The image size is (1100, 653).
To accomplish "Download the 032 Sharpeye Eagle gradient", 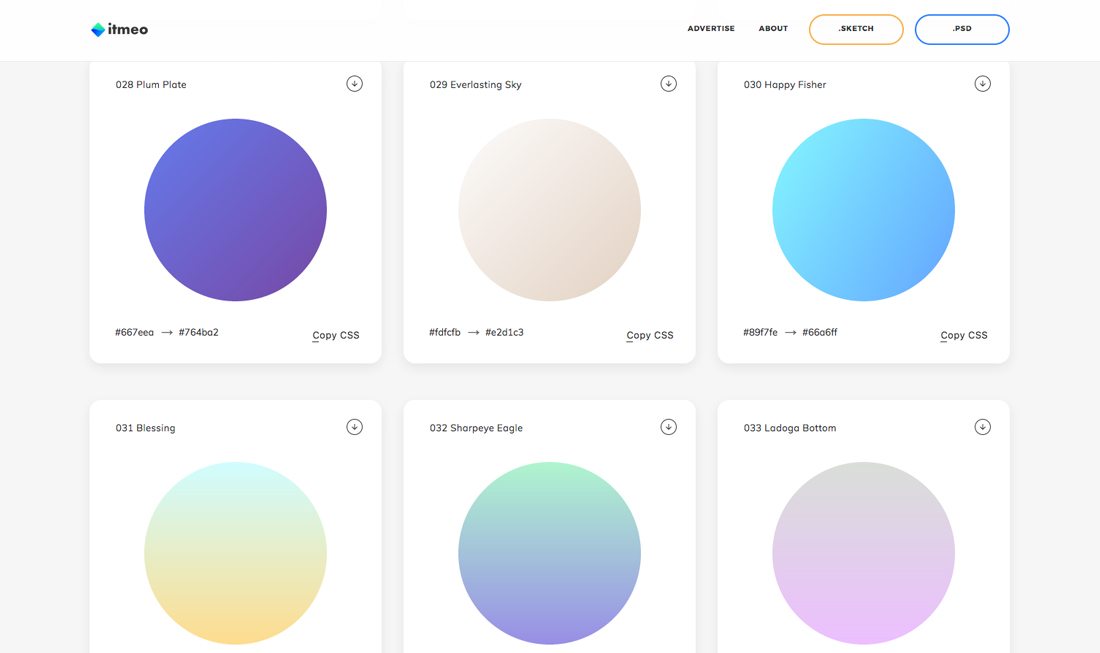I will 669,426.
